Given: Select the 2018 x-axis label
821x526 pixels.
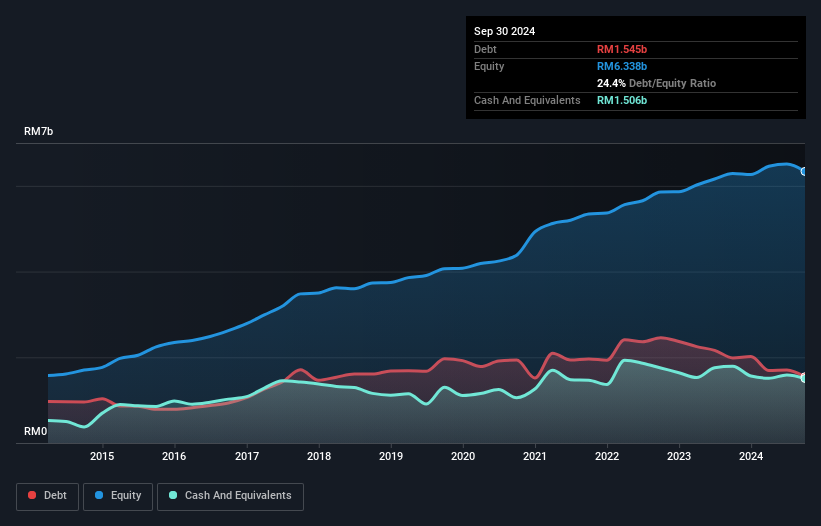Looking at the screenshot, I should coord(319,456).
